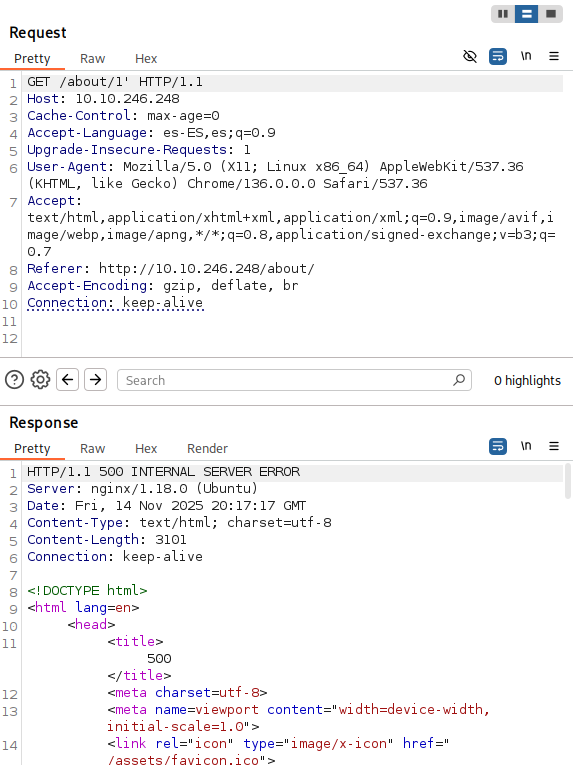Open Request panel hamburger options menu
The width and height of the screenshot is (574, 765).
point(554,56)
